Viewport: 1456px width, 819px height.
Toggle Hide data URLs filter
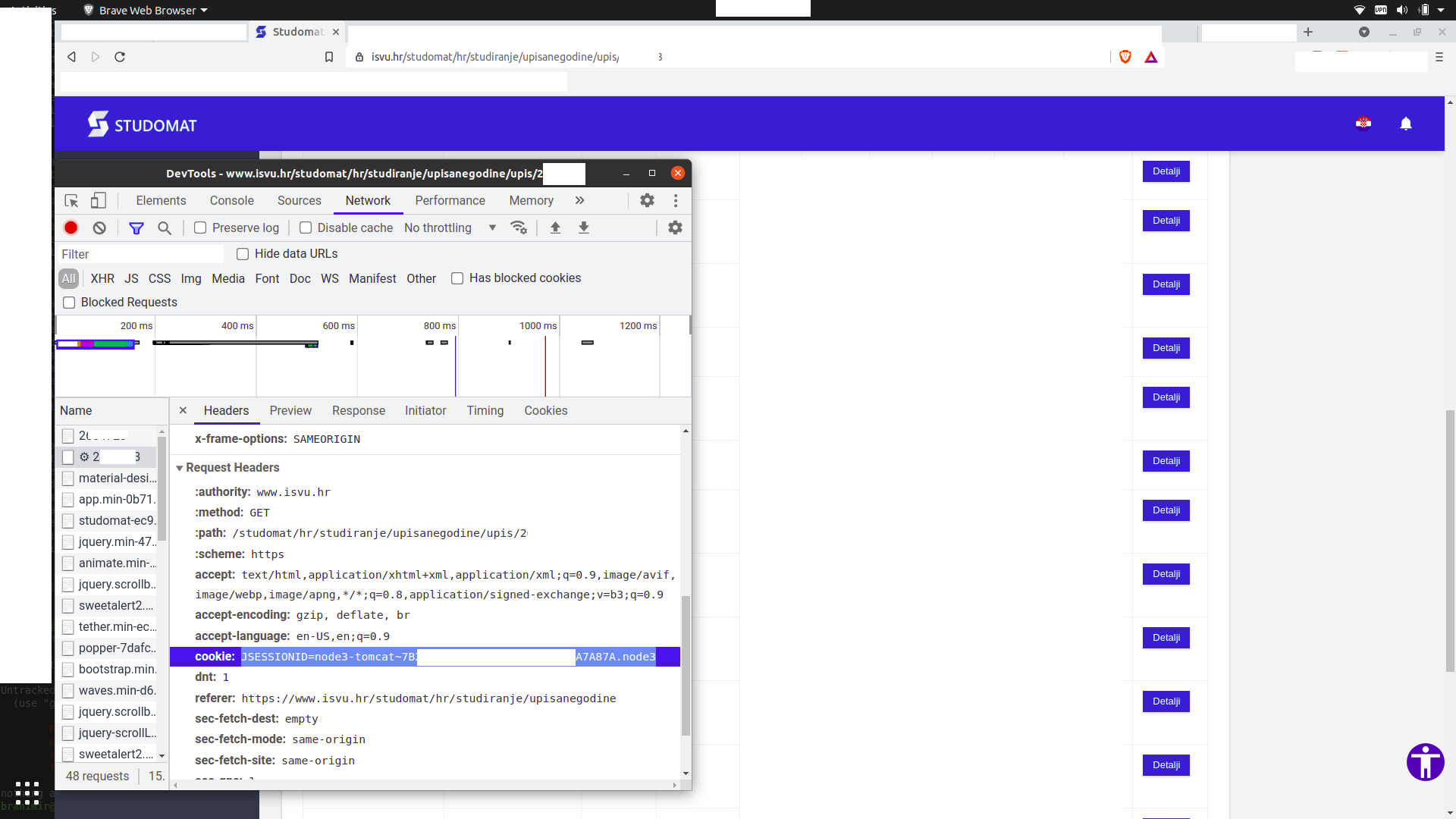(x=241, y=253)
